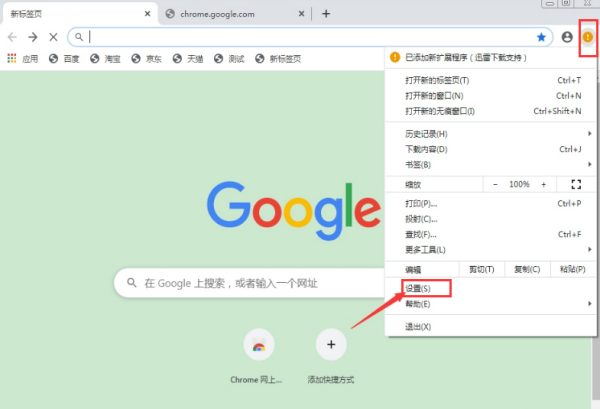
Task: Click the magnifier in Google search box
Action: (x=132, y=283)
